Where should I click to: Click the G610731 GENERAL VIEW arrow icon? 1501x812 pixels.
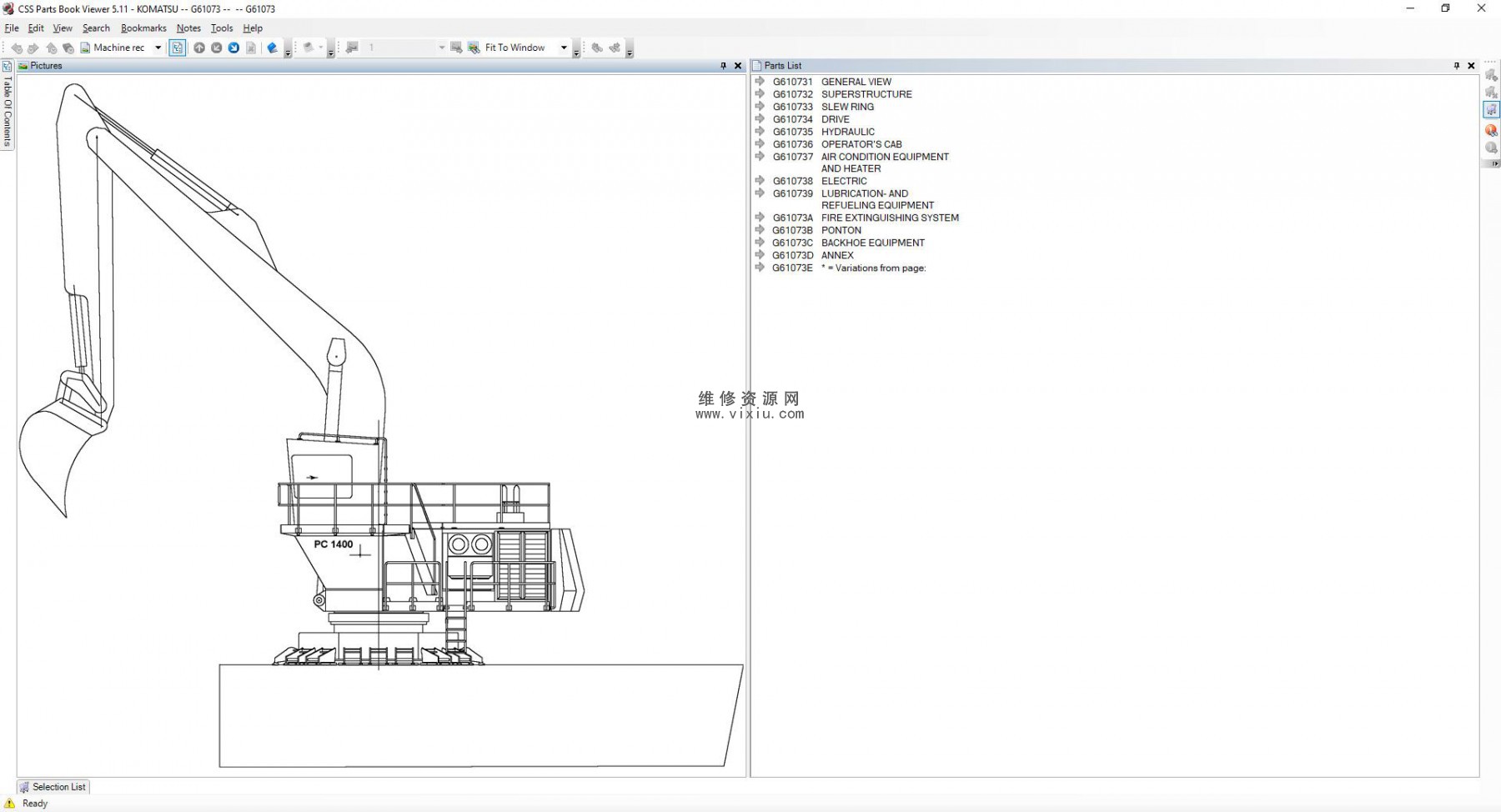(x=760, y=82)
